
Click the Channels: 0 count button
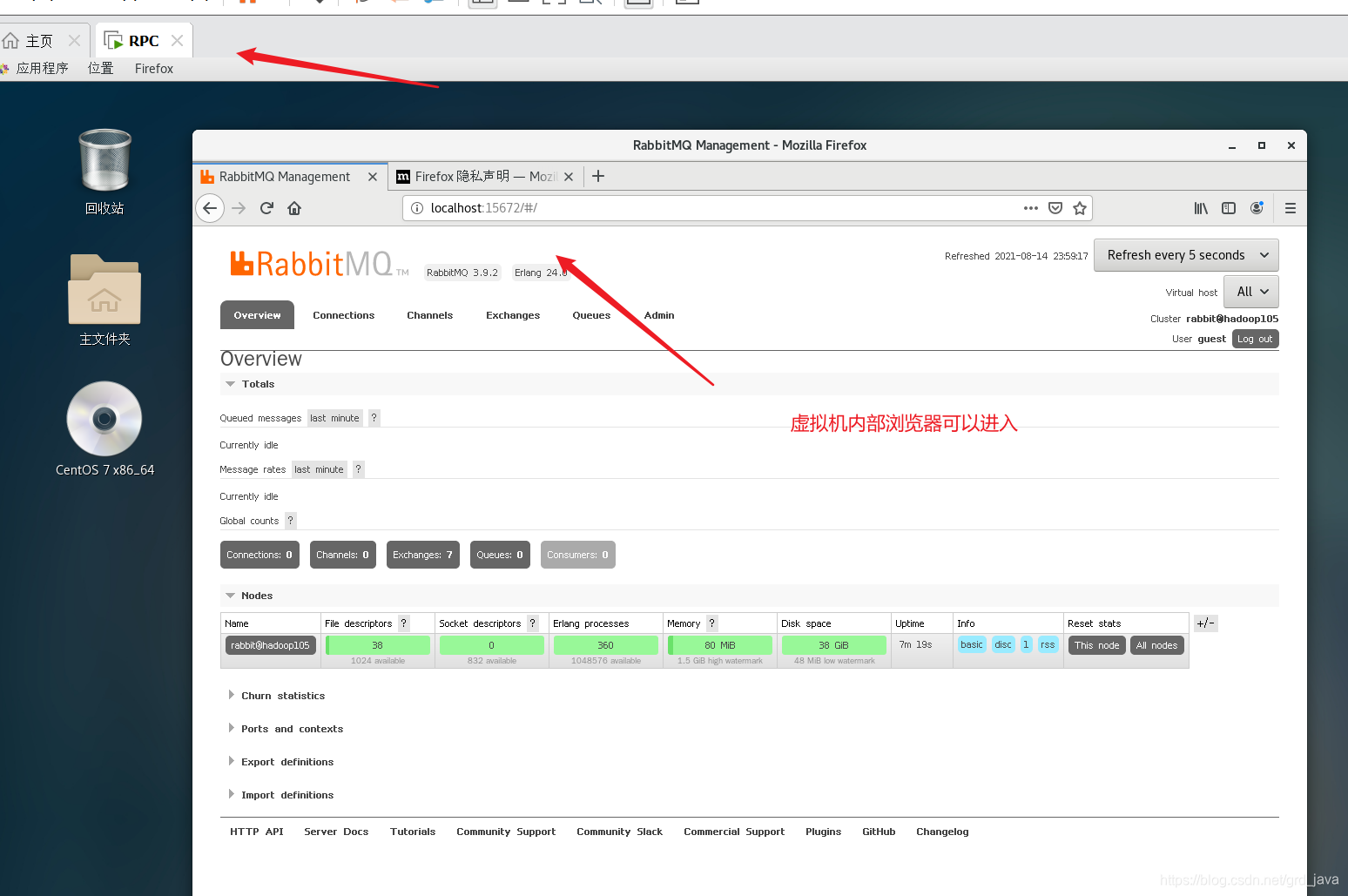342,555
